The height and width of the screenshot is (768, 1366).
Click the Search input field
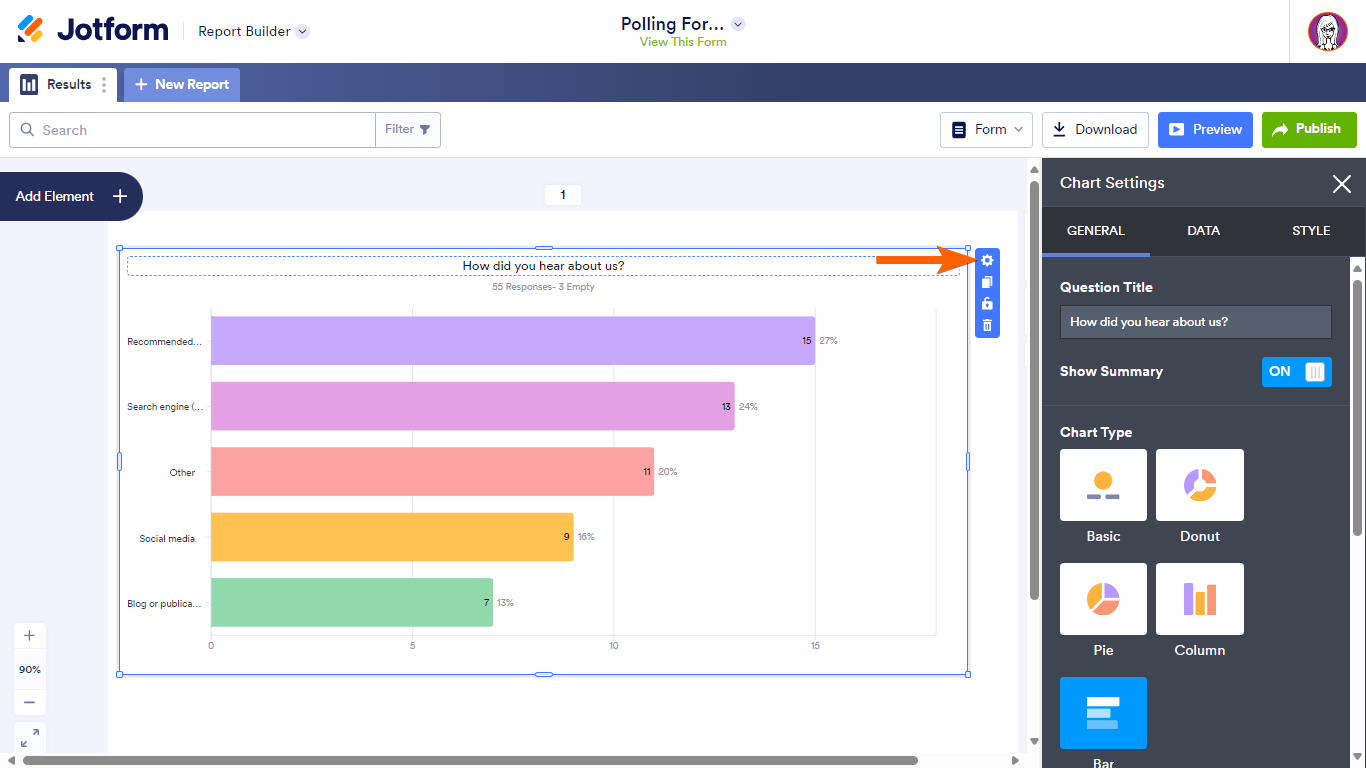192,130
